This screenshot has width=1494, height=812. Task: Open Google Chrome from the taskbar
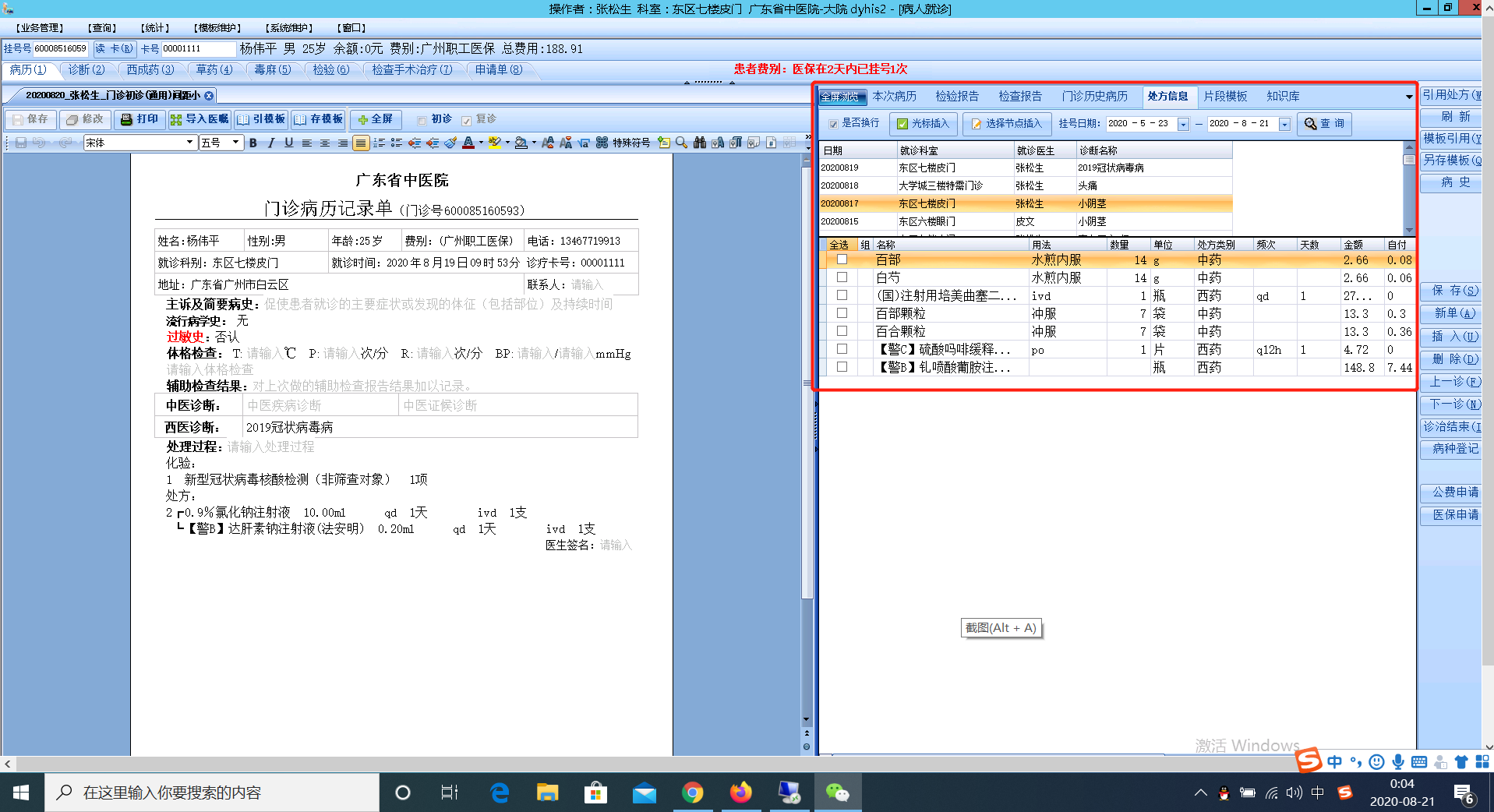[x=692, y=793]
